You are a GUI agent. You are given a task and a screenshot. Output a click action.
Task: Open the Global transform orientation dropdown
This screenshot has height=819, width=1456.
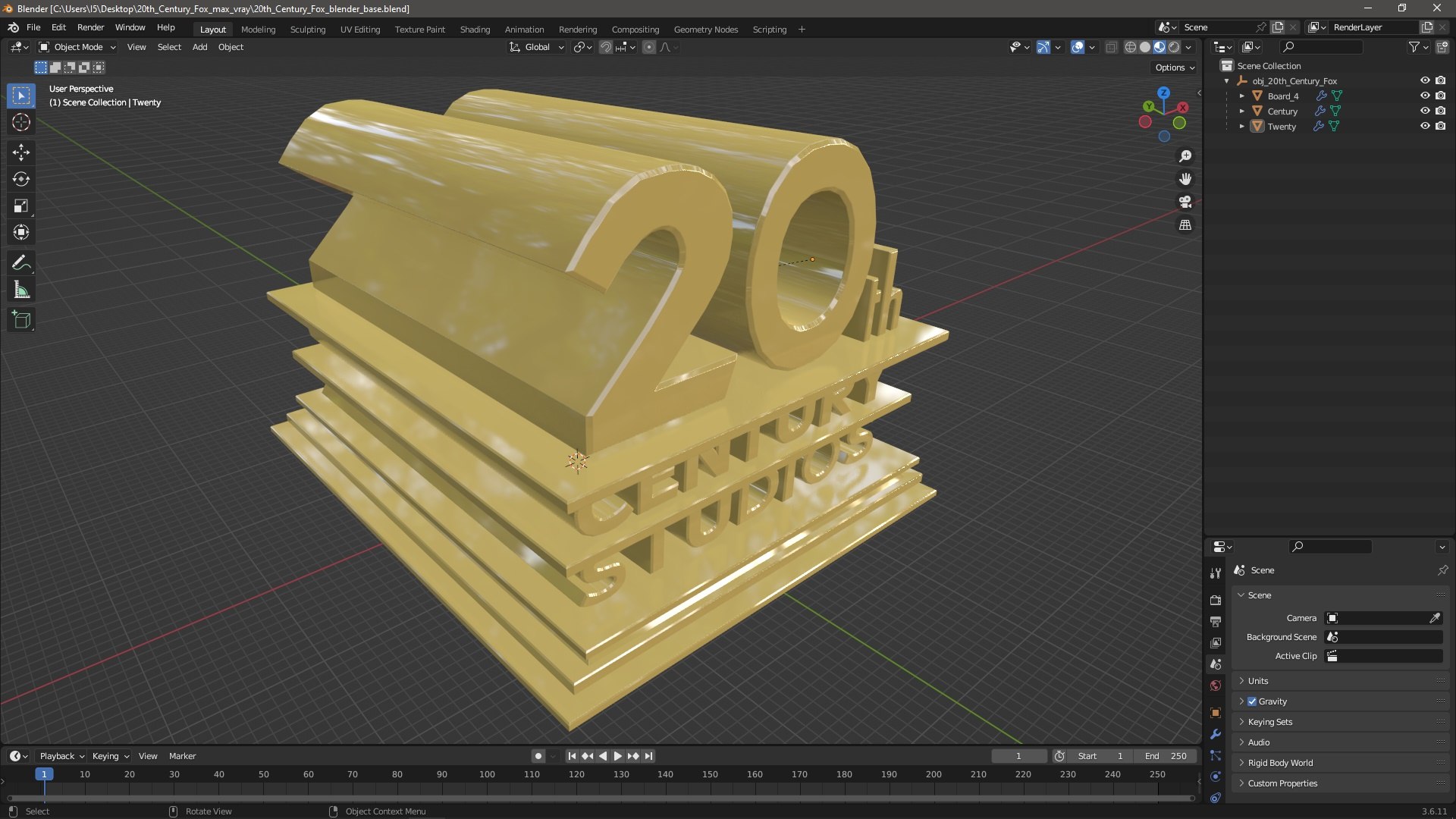pyautogui.click(x=537, y=47)
